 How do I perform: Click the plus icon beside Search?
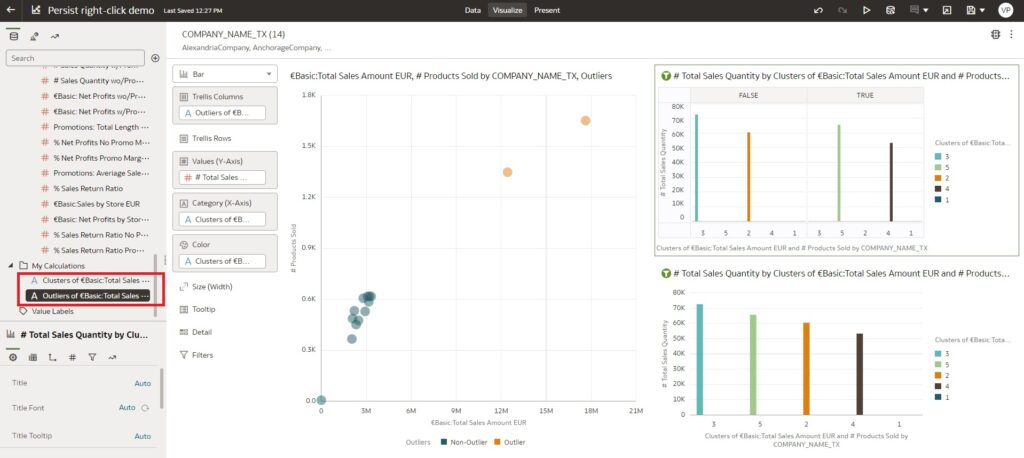(x=155, y=58)
